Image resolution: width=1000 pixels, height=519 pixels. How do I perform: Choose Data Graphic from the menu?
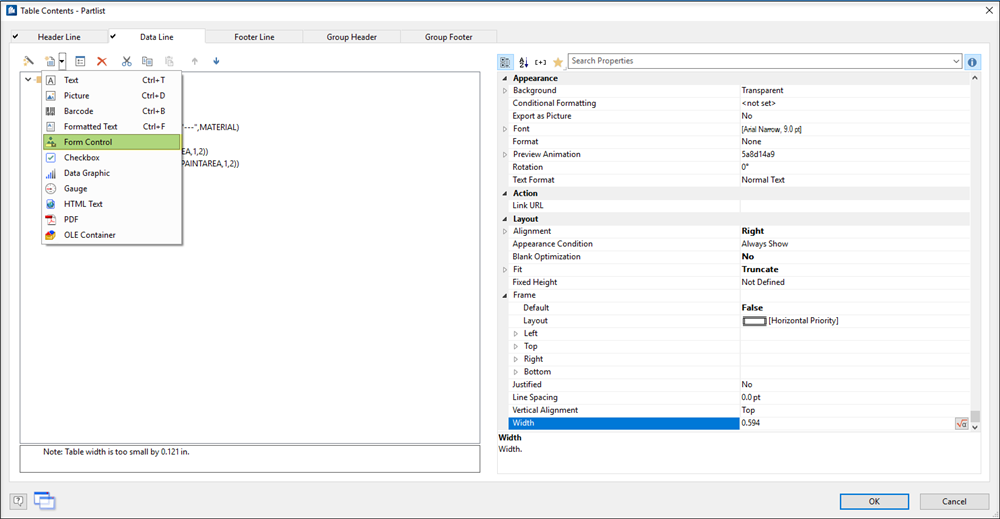tap(112, 173)
